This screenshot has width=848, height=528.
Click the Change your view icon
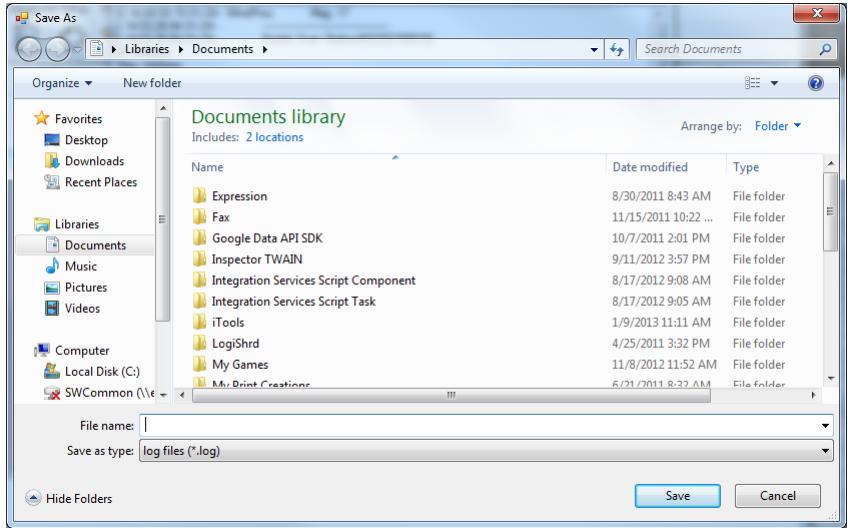(752, 83)
